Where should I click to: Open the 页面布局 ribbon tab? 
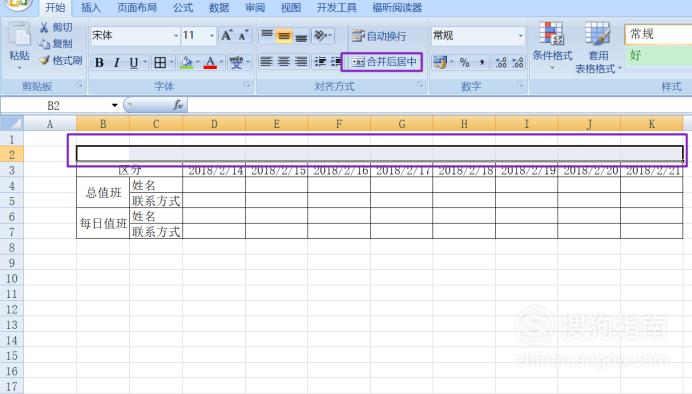(x=137, y=8)
